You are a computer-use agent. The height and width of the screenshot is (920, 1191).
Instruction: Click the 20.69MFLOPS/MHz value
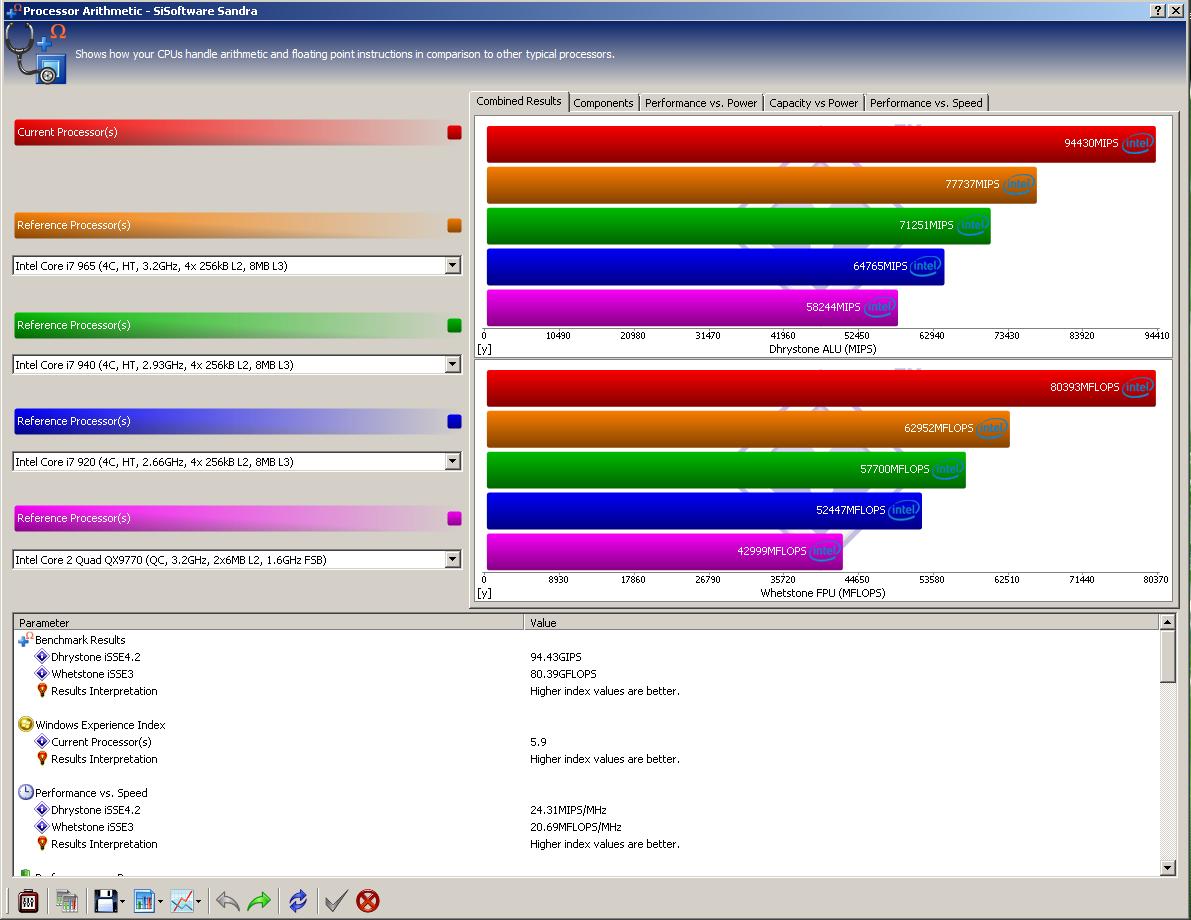(x=576, y=827)
